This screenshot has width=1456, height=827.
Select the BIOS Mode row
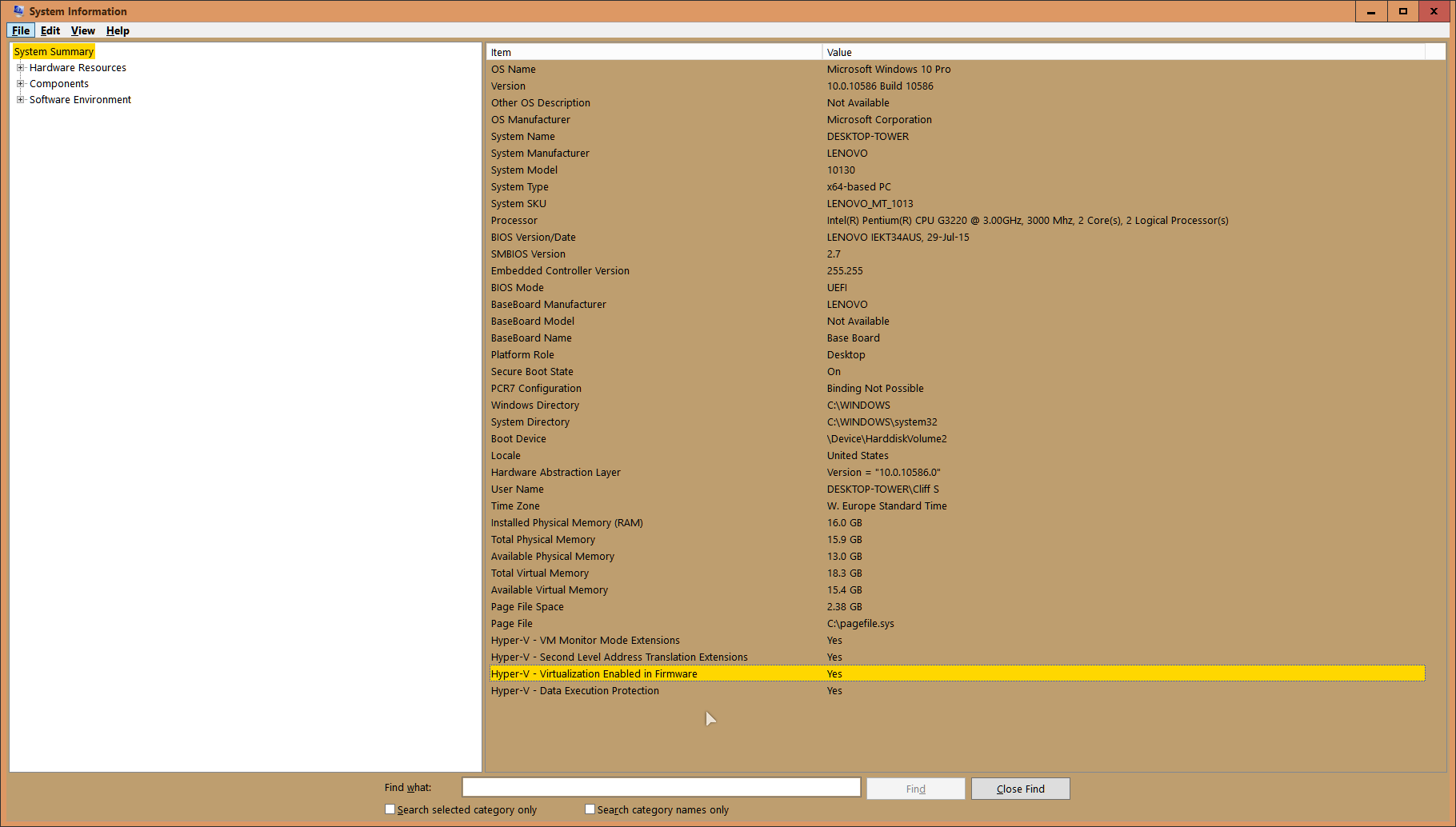click(x=957, y=287)
